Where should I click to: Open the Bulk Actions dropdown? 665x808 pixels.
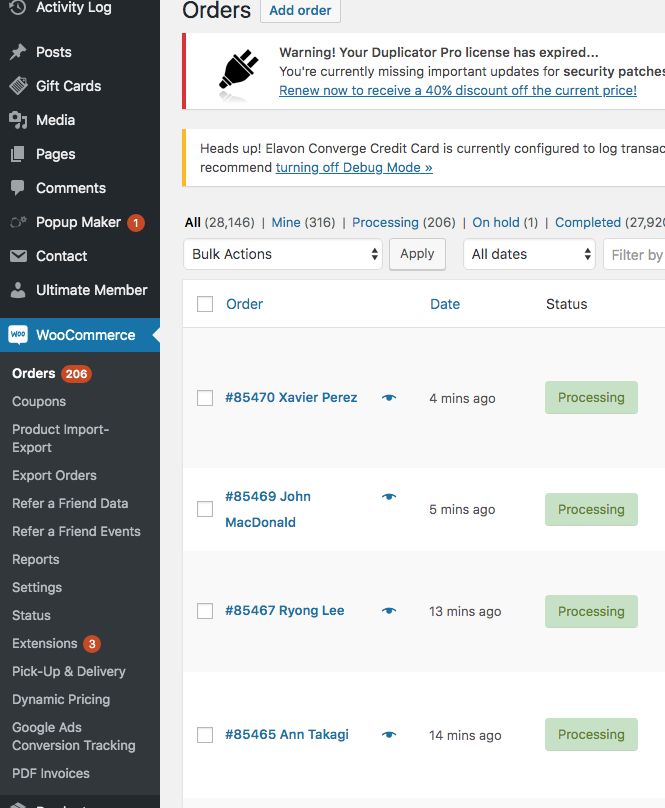point(283,254)
